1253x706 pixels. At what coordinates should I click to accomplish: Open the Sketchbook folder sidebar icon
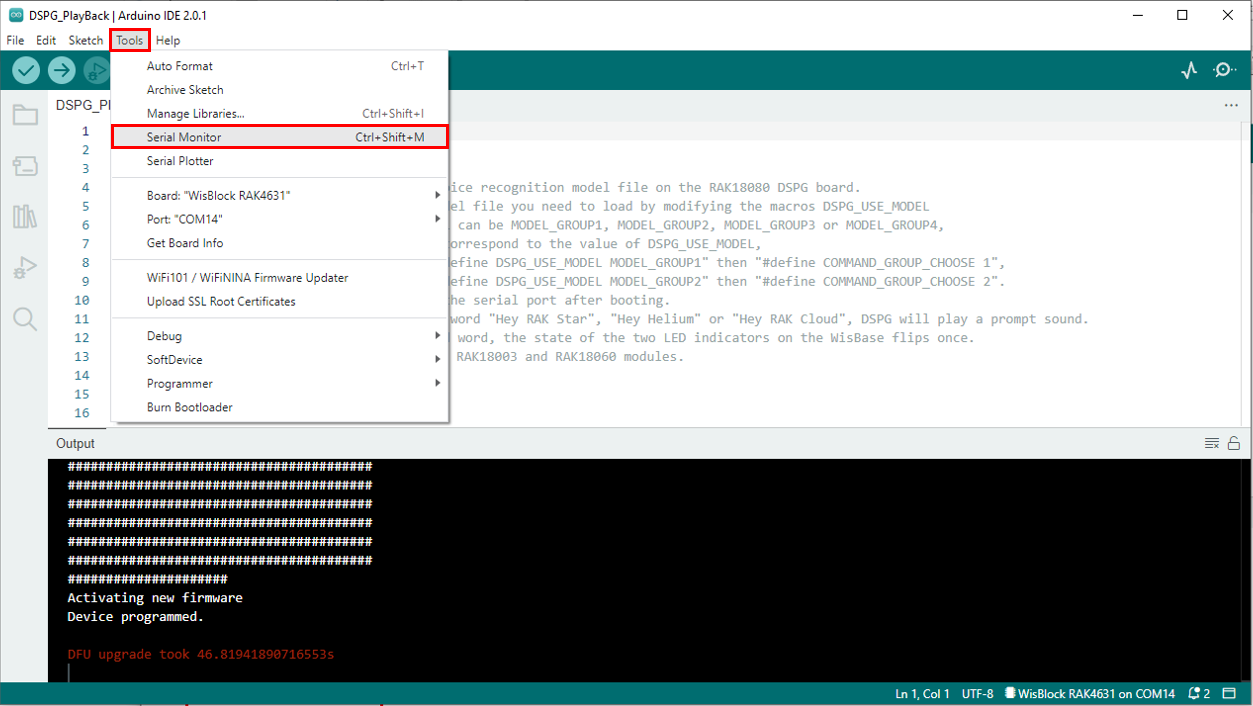click(25, 115)
